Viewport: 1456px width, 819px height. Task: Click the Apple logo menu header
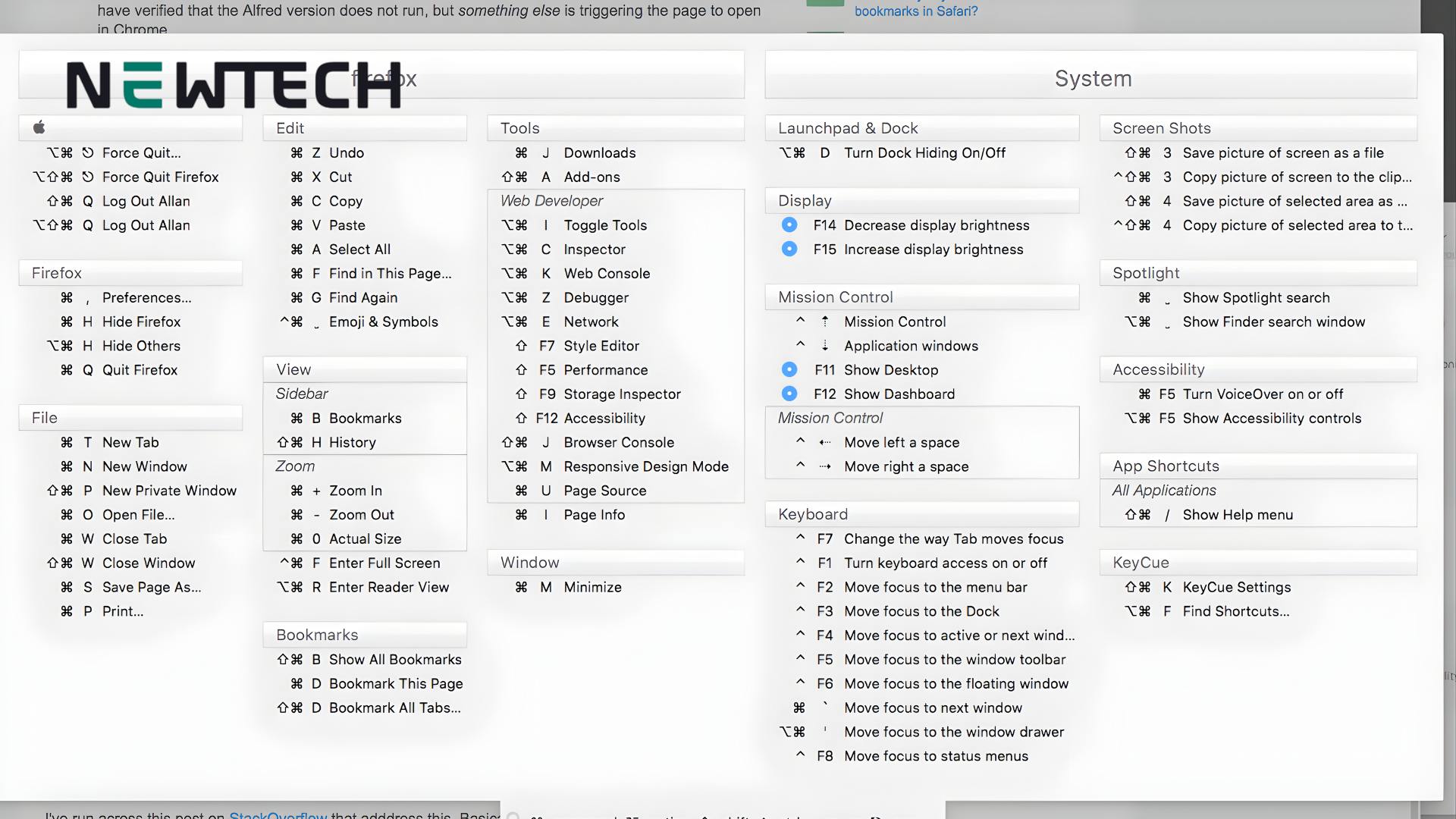click(130, 127)
